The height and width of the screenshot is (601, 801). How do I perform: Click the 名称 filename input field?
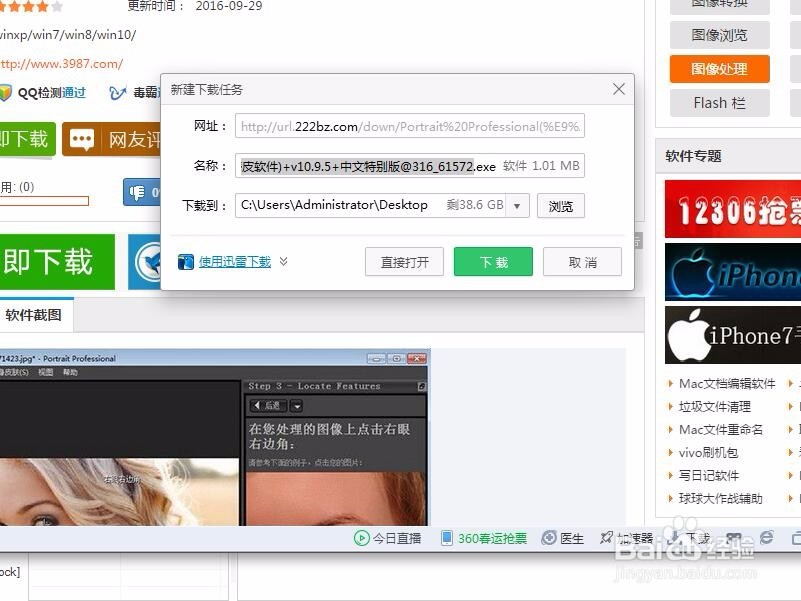click(x=410, y=166)
